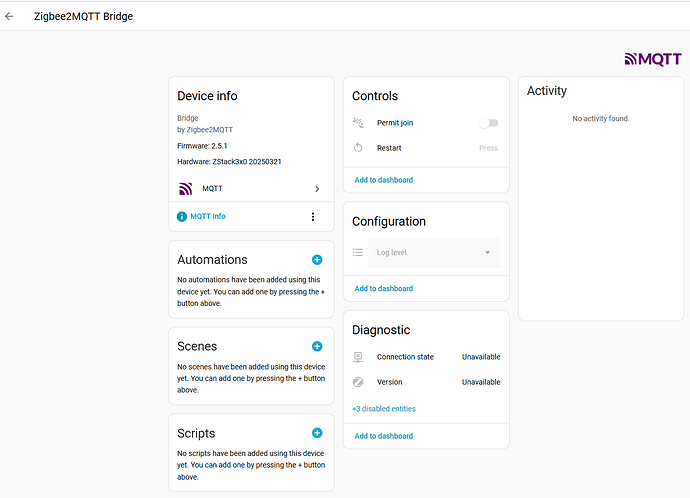Click the Restart icon in Controls

coord(358,148)
